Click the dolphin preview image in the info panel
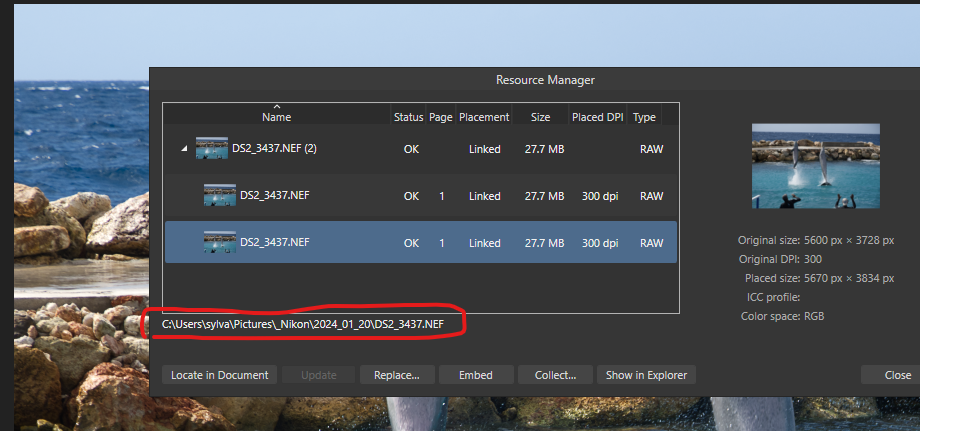 point(815,166)
